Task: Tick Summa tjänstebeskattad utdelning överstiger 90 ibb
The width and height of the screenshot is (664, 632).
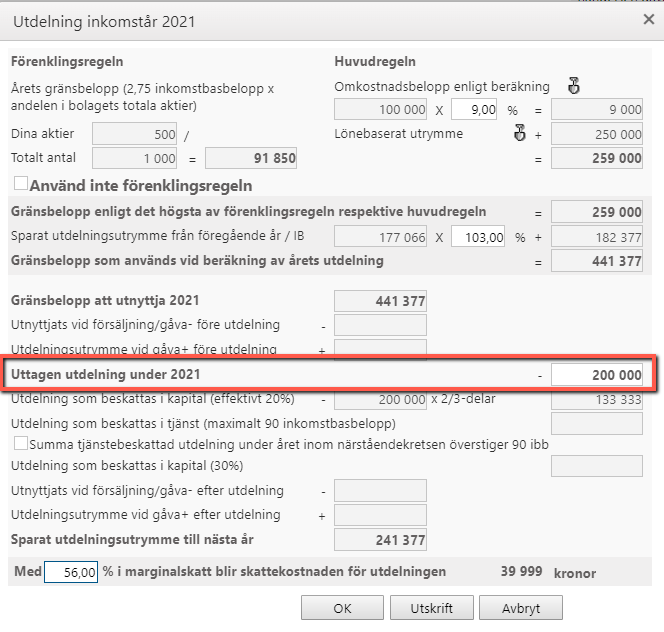Action: [21, 443]
